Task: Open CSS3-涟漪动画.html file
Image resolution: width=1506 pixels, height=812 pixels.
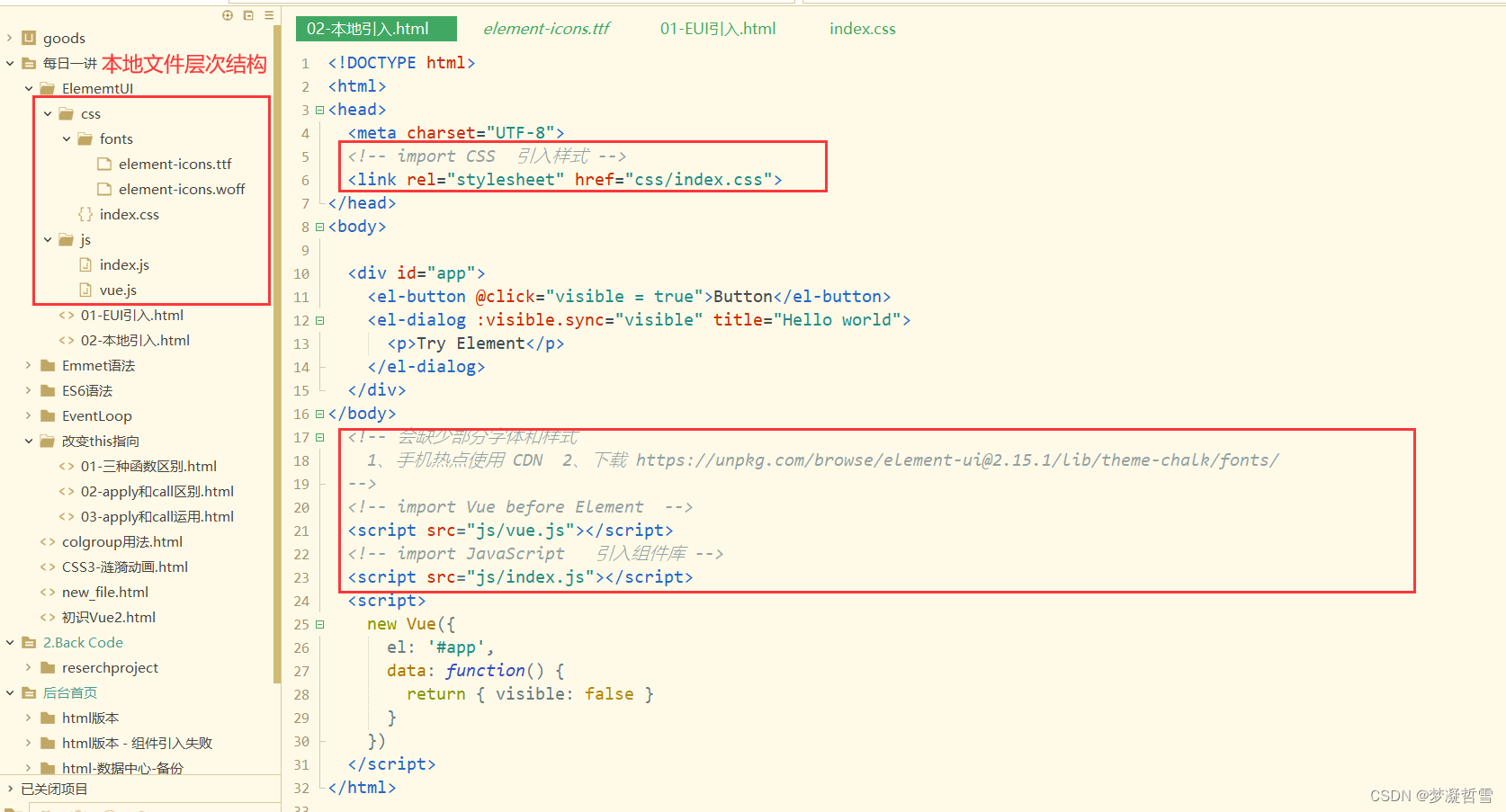Action: coord(125,567)
